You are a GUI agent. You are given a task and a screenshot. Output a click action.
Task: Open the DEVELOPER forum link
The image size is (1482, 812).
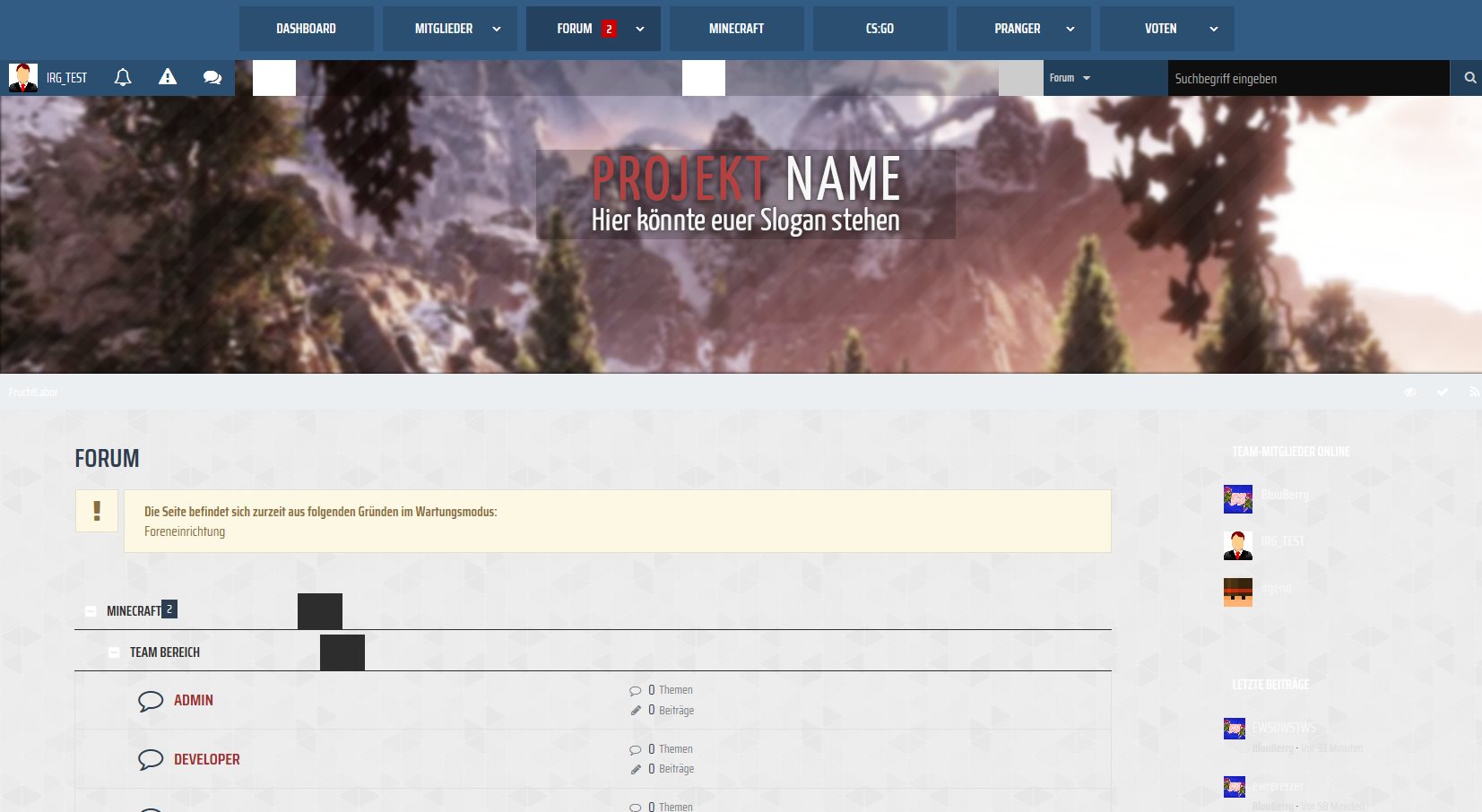207,760
